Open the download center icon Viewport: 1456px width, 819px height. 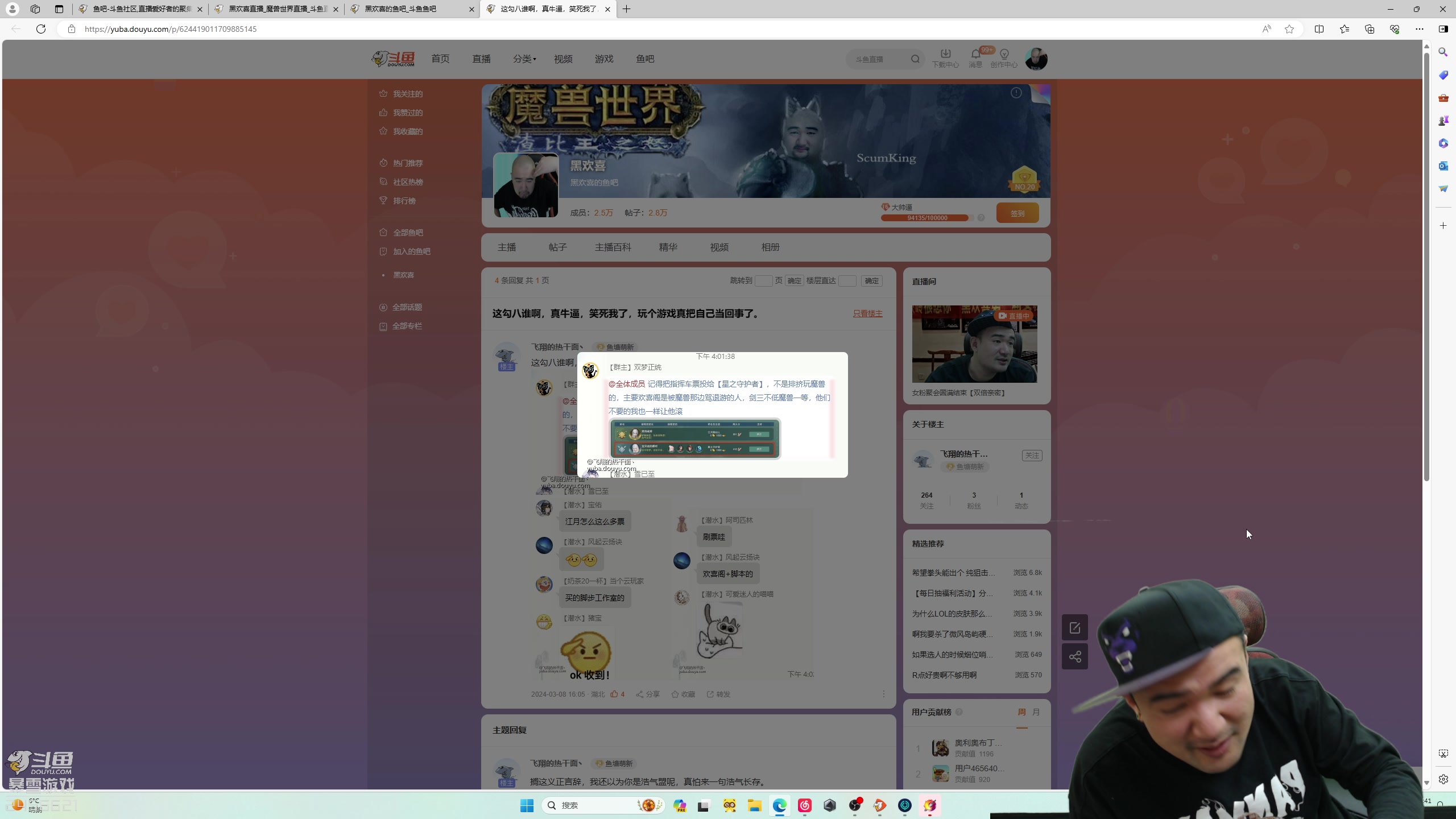(945, 59)
